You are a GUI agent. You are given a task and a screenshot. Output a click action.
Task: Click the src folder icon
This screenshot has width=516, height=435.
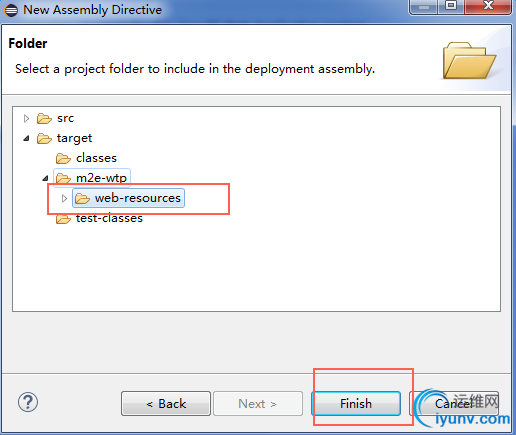point(44,118)
